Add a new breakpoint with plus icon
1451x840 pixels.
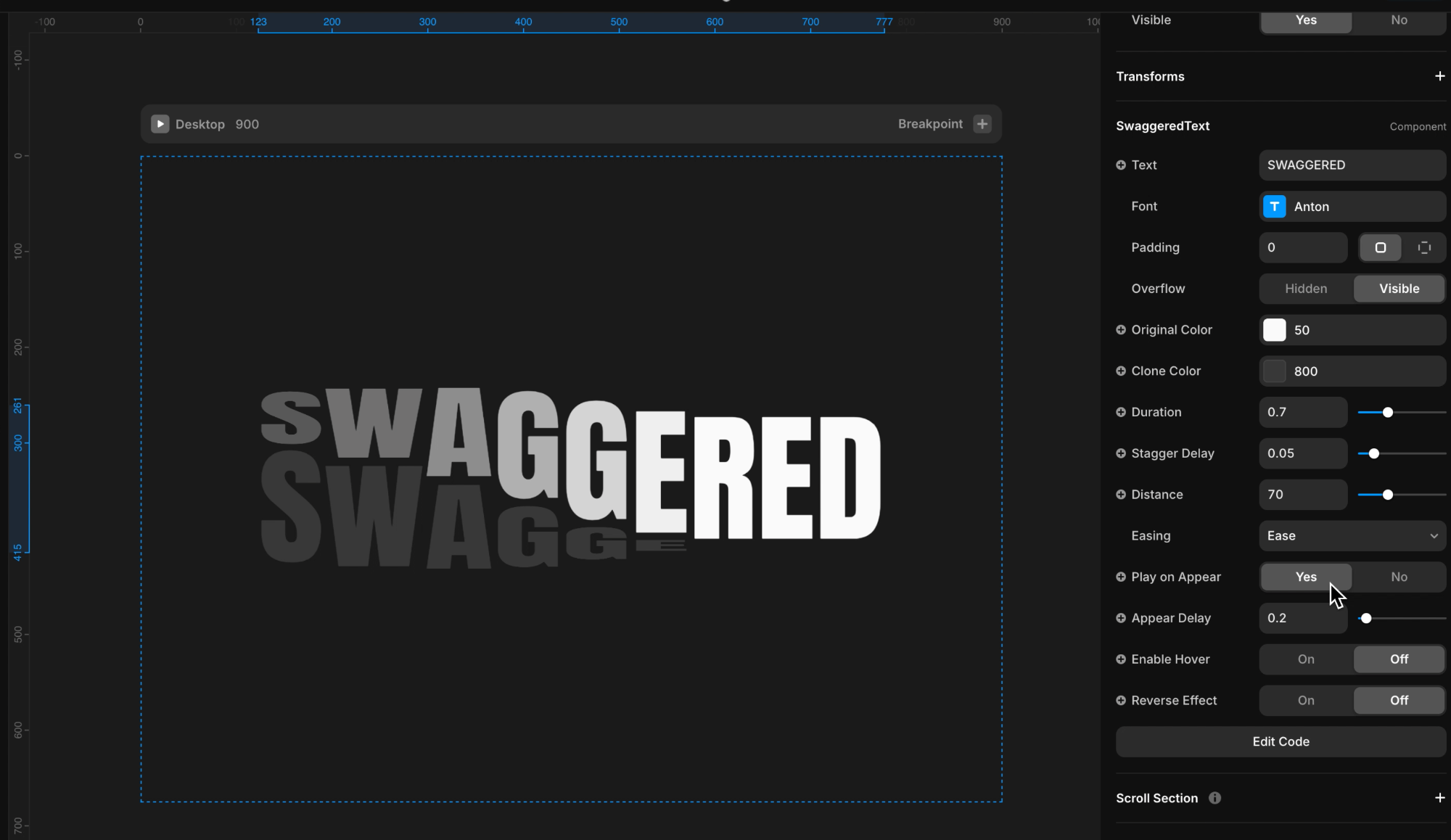point(982,124)
